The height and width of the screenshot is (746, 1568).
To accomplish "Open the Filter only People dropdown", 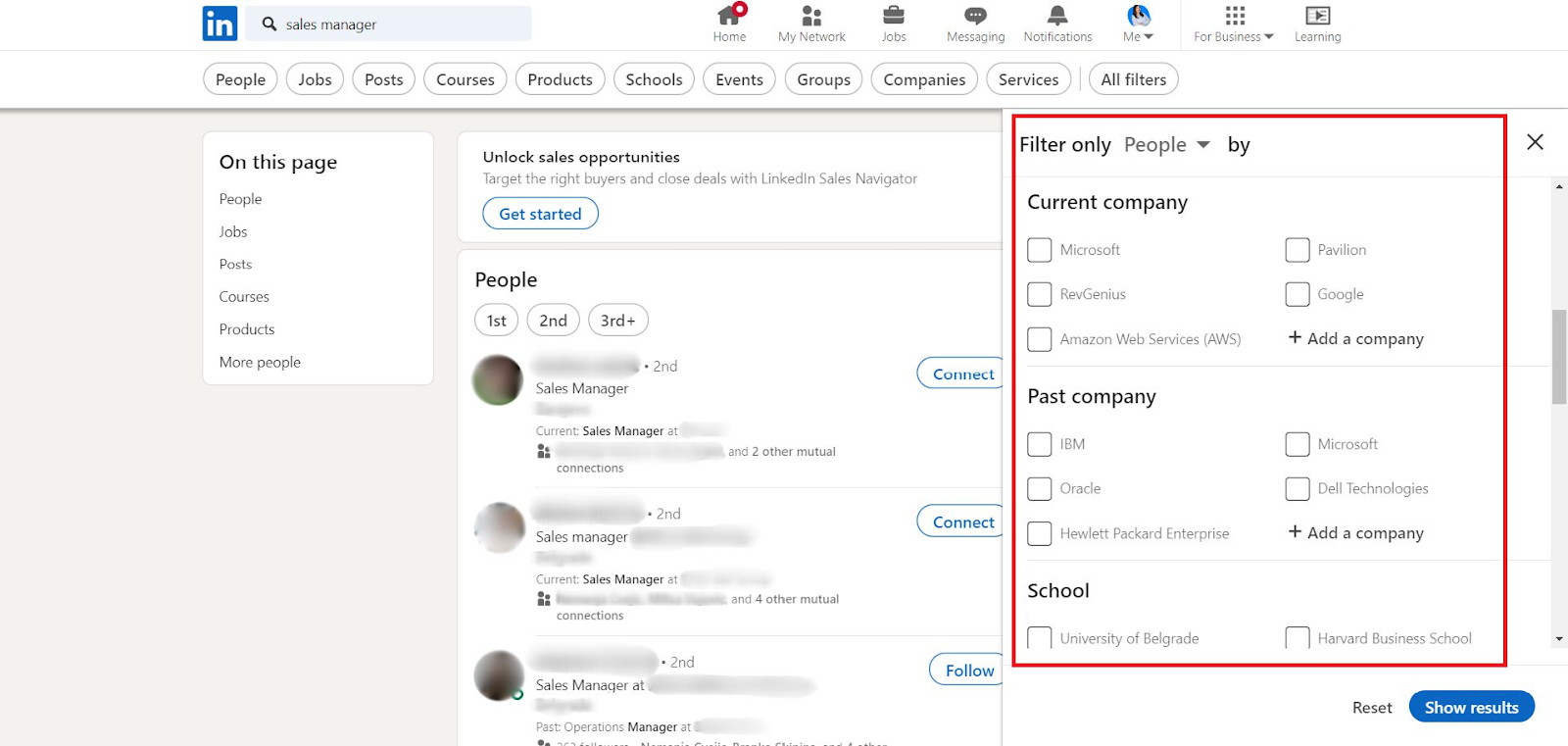I will (1167, 145).
